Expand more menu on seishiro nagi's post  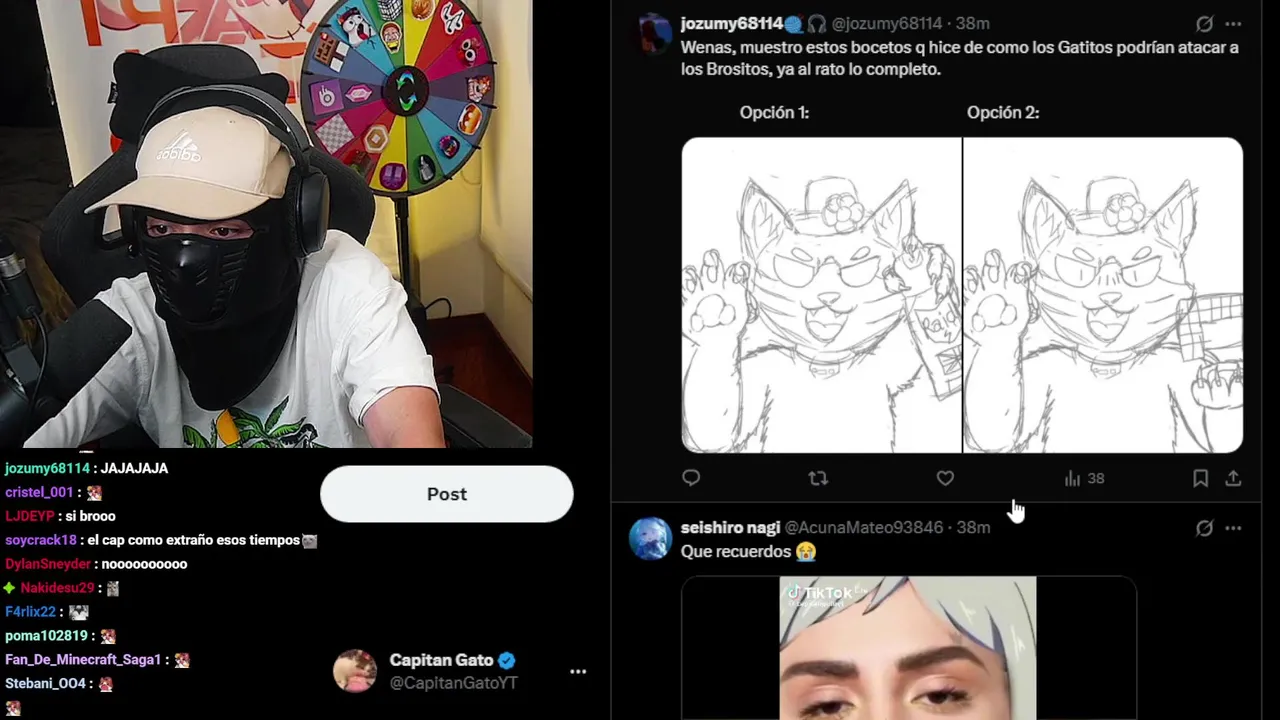[1233, 528]
